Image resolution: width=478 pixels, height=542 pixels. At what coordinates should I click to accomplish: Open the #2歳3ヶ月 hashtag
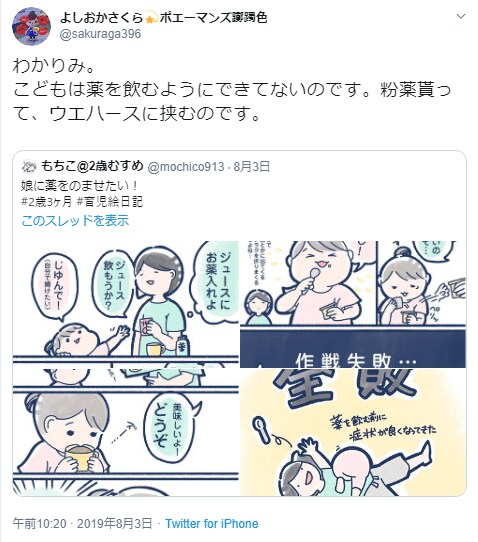tap(47, 202)
